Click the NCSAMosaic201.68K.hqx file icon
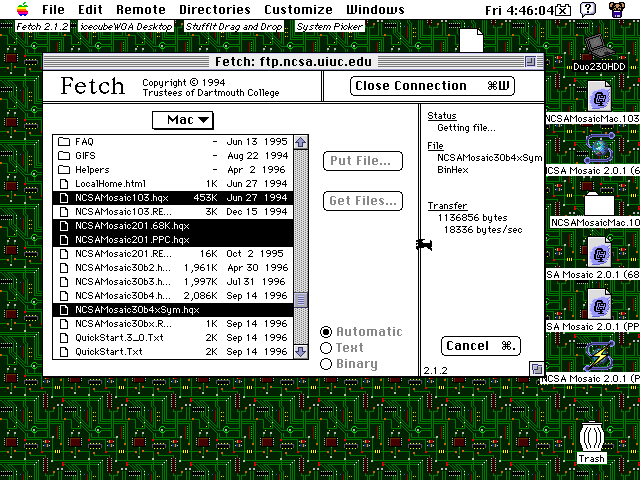640x480 pixels. [64, 226]
